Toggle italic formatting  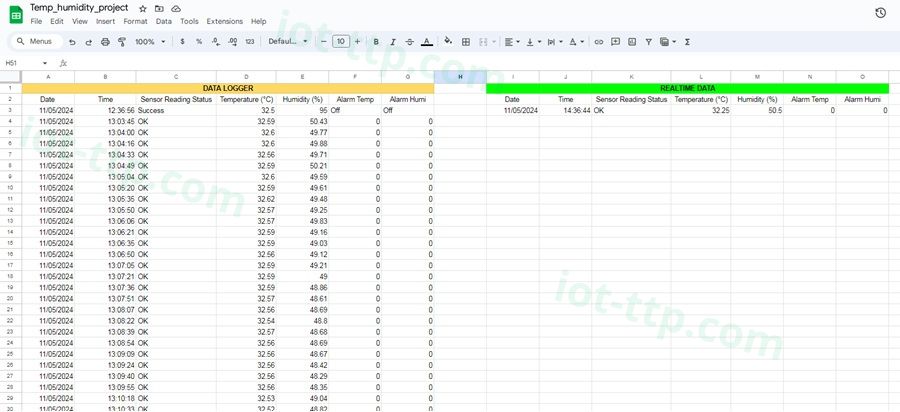393,42
